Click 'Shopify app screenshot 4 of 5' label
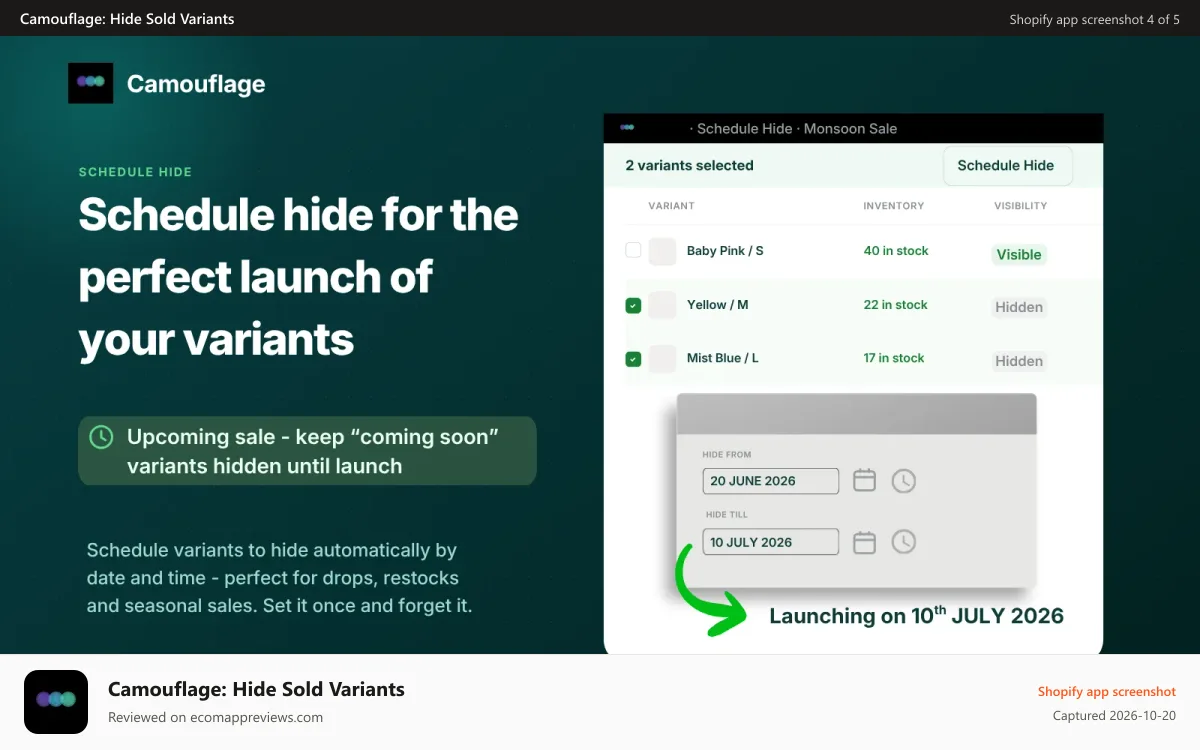Viewport: 1200px width, 750px height. click(1094, 19)
